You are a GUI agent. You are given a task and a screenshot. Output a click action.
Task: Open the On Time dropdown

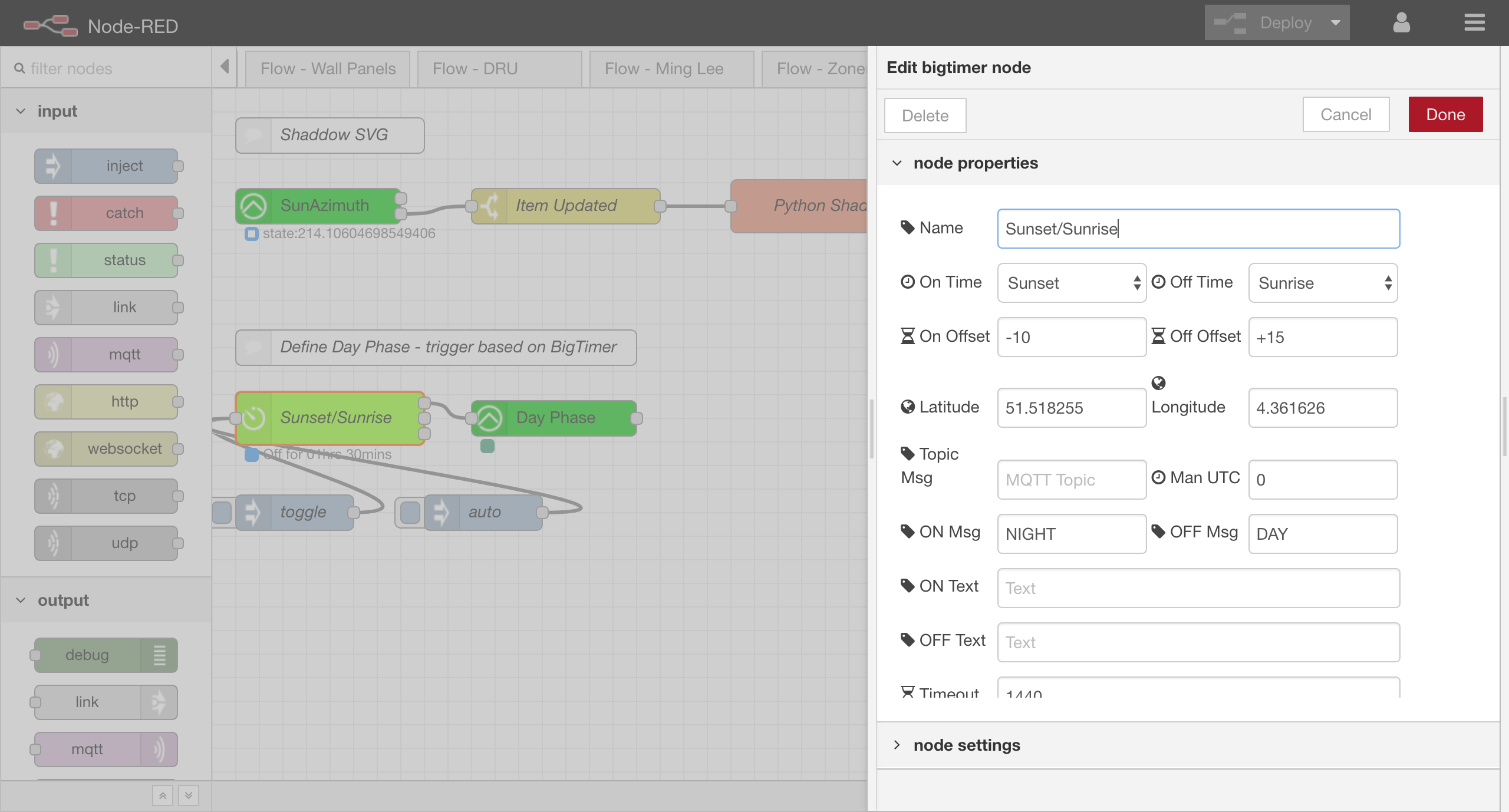point(1071,283)
